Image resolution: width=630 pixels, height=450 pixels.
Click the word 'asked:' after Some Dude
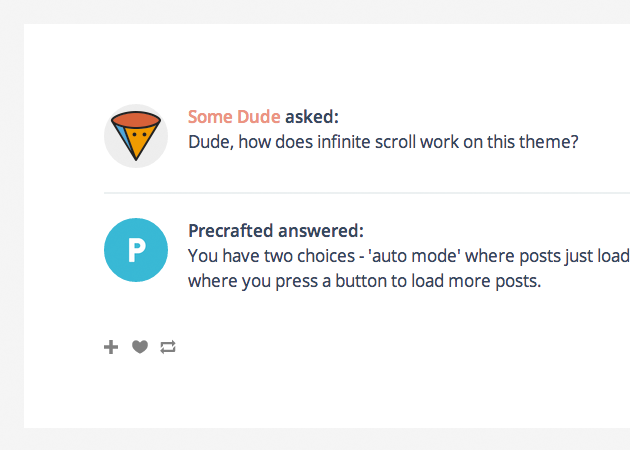point(312,117)
